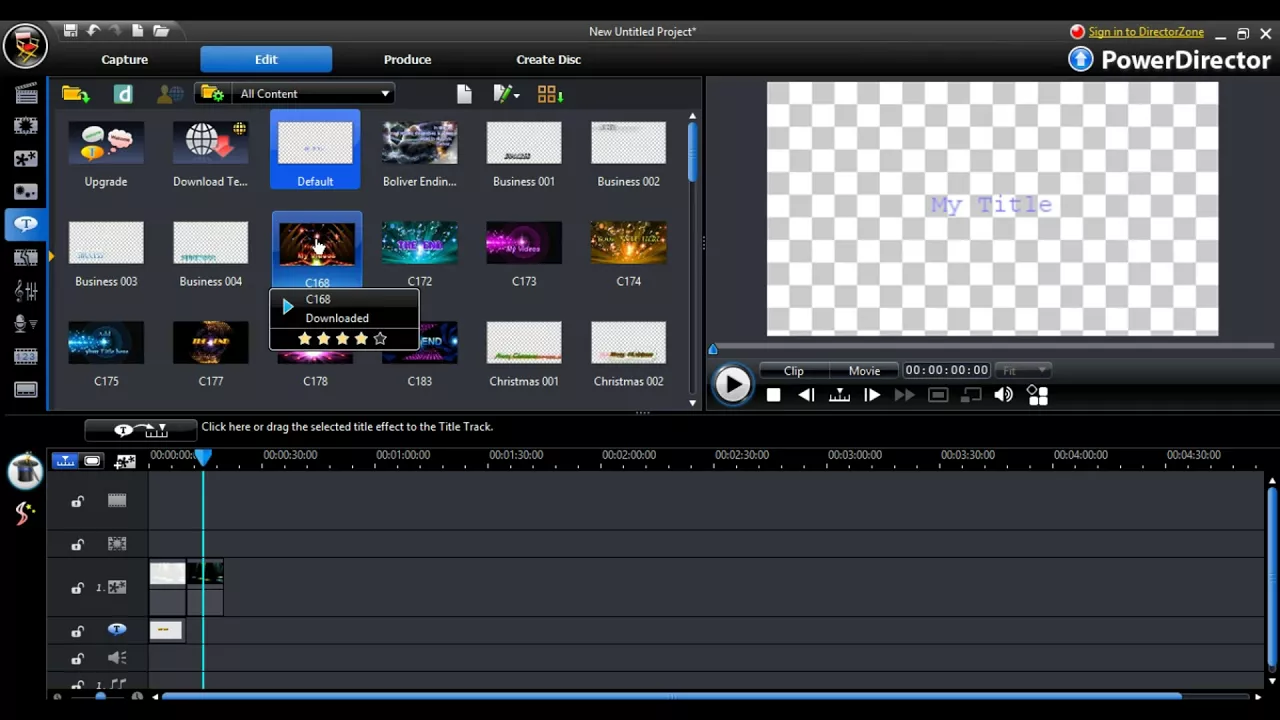The height and width of the screenshot is (720, 1280).
Task: Step to the previous frame
Action: click(806, 395)
